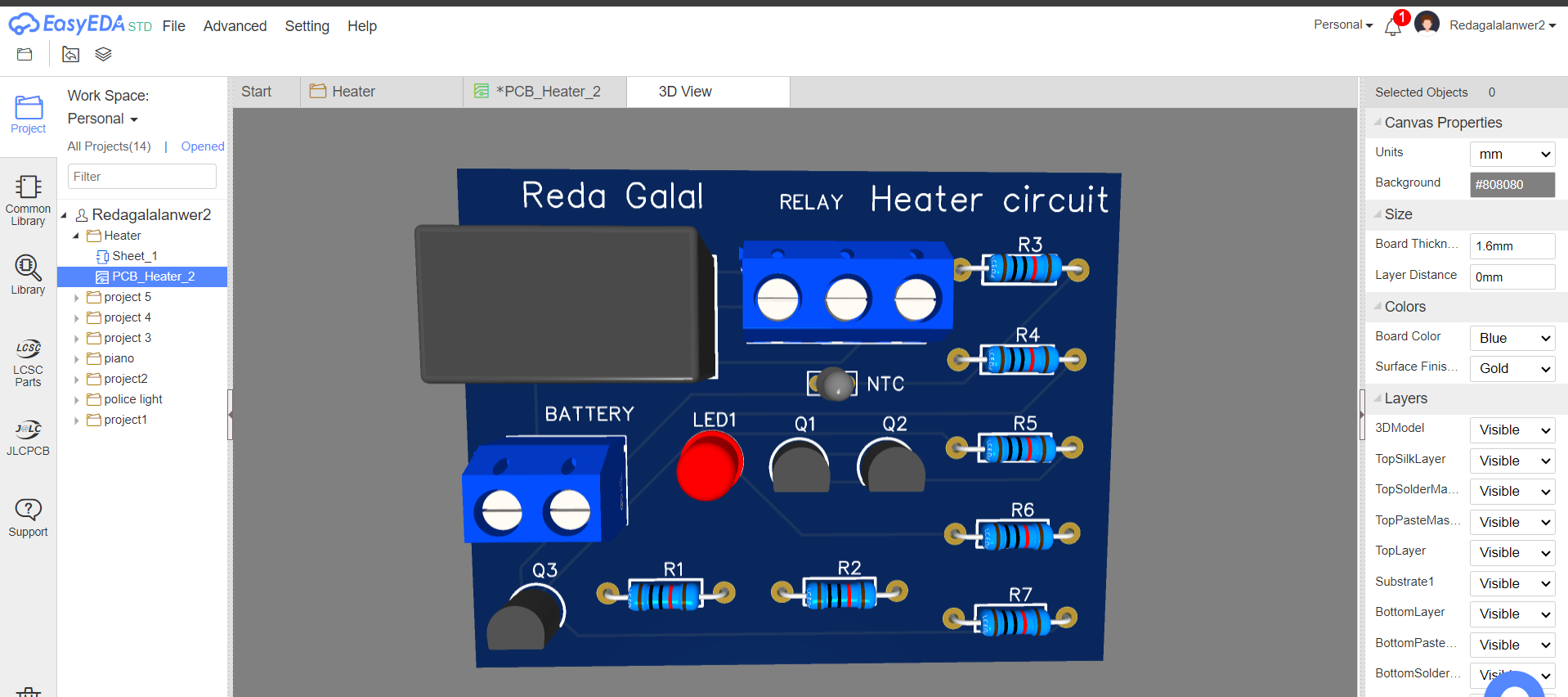Collapse the Size section

click(1378, 214)
